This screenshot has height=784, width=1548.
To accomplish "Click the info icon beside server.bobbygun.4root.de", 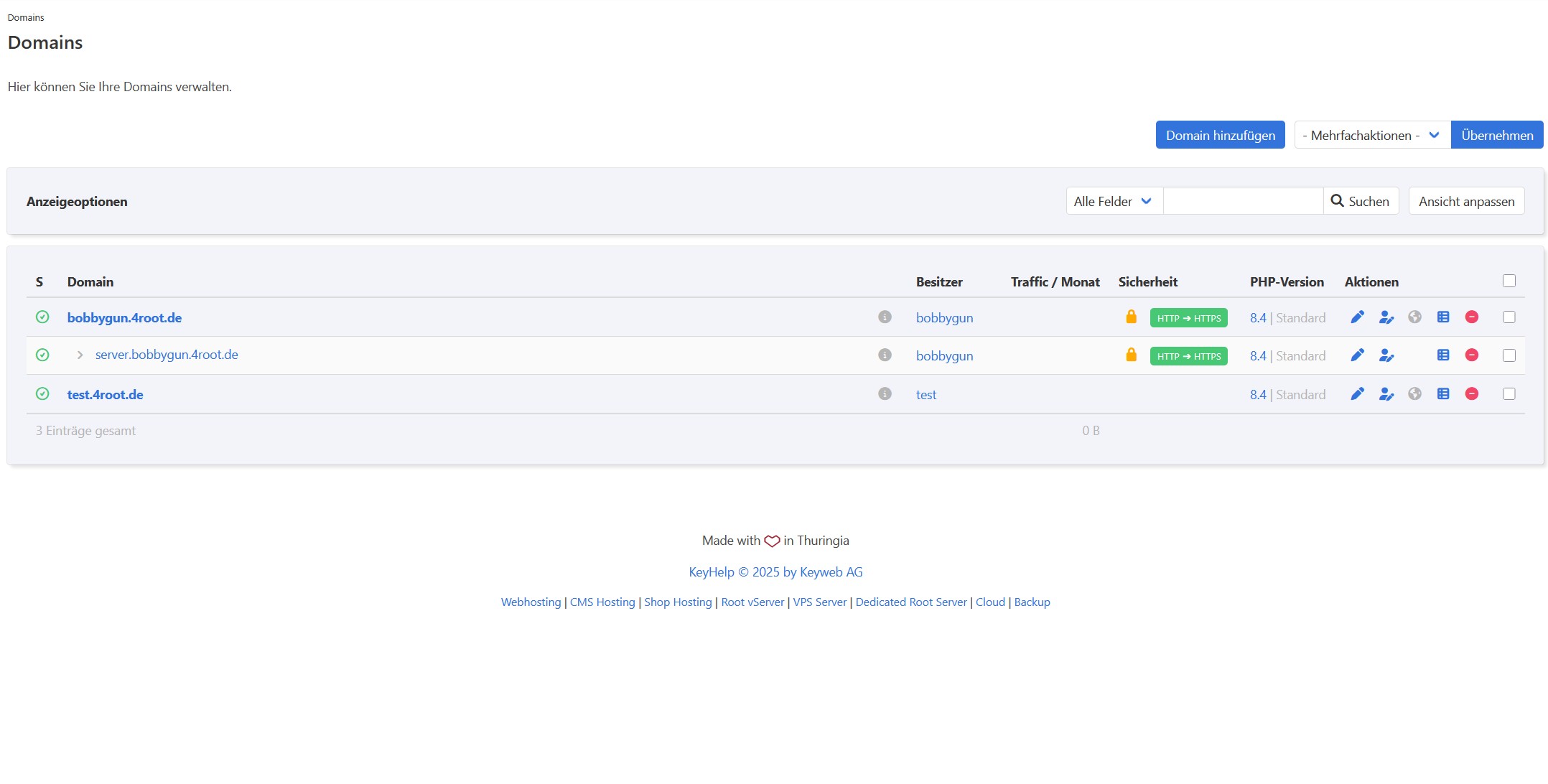I will click(x=885, y=355).
